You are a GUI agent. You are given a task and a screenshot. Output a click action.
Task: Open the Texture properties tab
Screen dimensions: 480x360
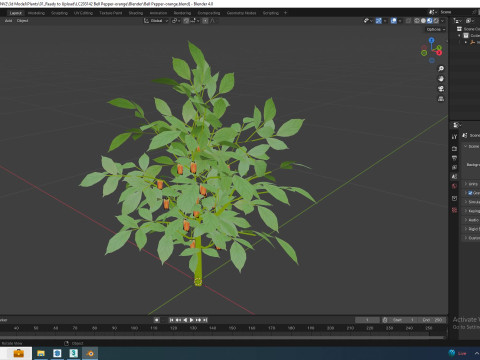point(454,210)
